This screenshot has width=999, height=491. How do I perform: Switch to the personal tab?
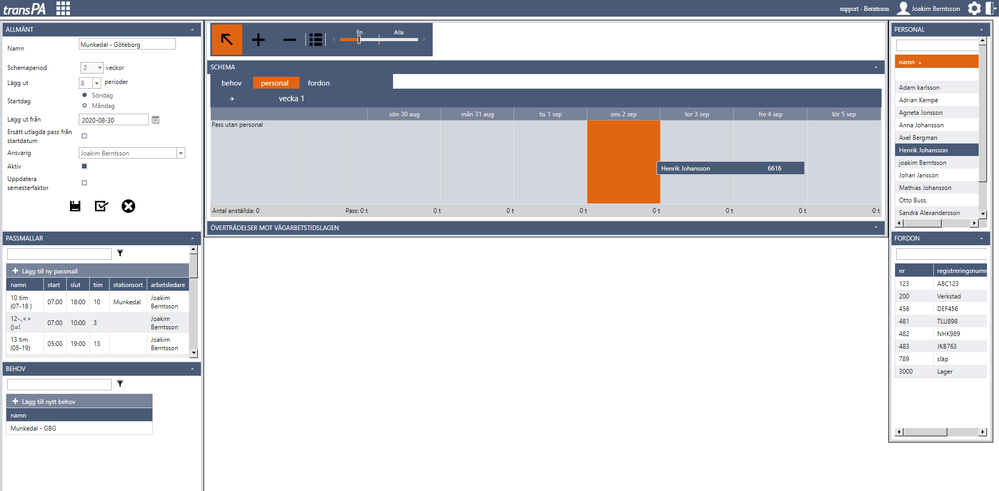(x=276, y=83)
